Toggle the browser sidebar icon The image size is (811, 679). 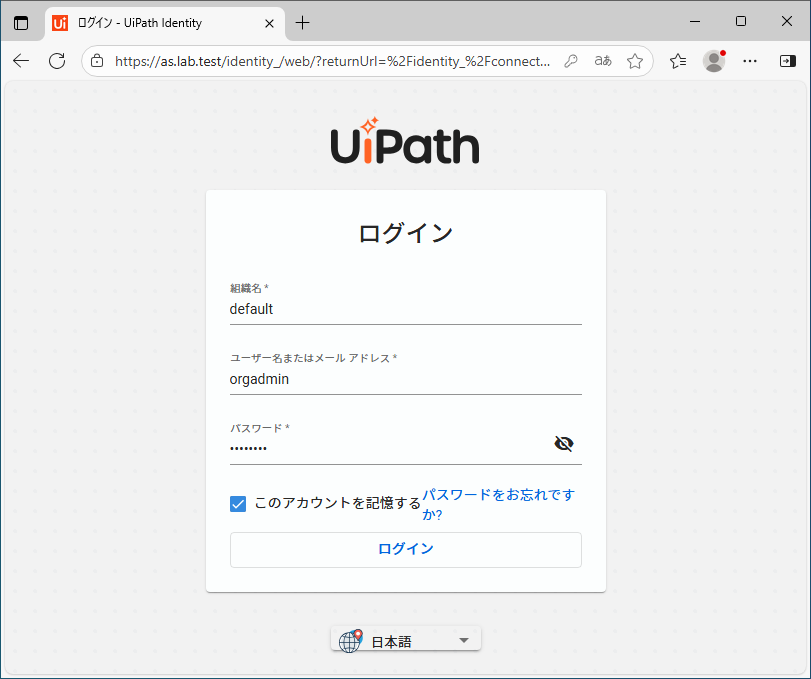788,61
